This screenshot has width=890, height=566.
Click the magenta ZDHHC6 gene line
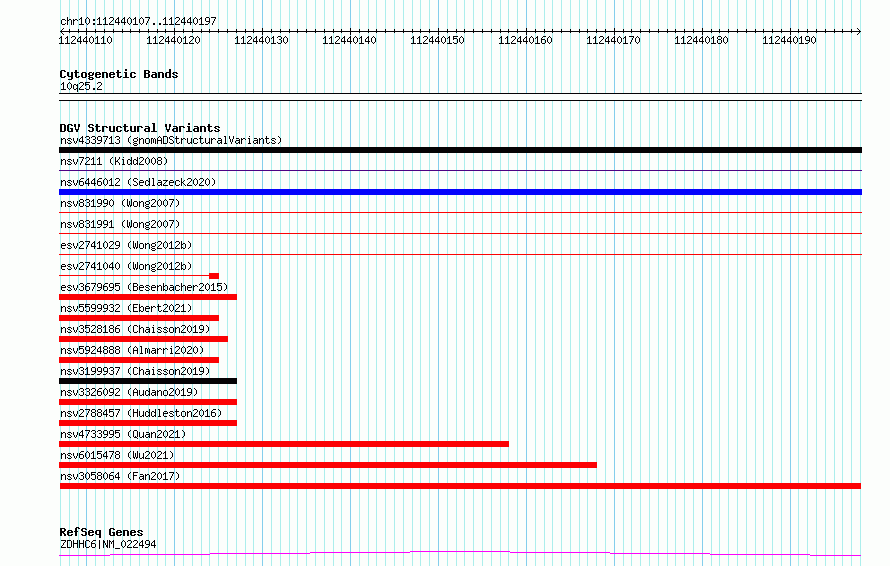point(460,554)
